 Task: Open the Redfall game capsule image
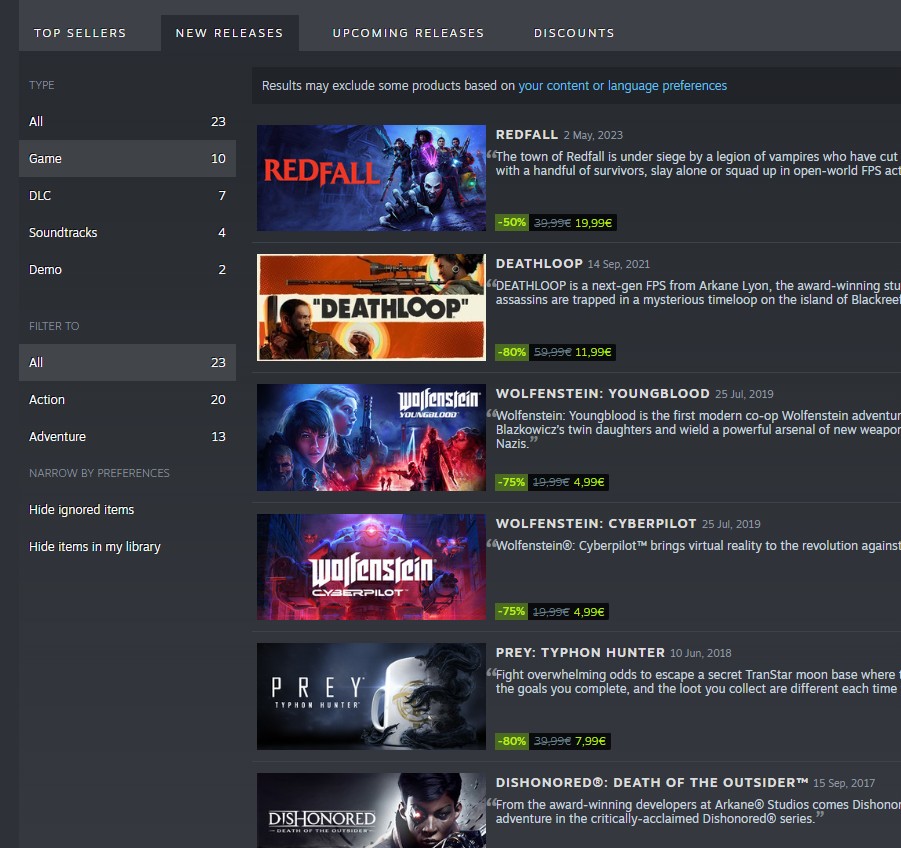coord(371,178)
